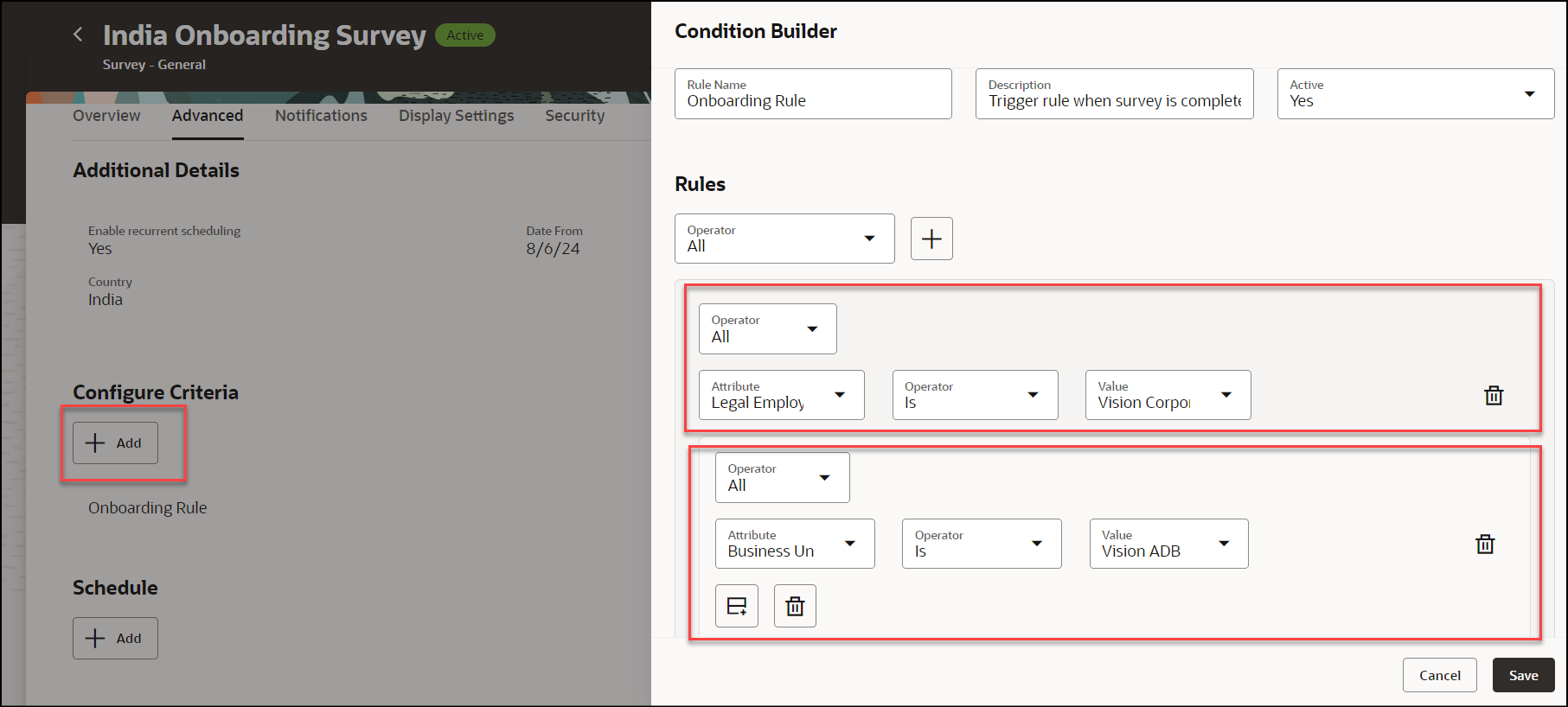This screenshot has height=707, width=1568.
Task: Open the Operator Is dropdown in the Business Unit row
Action: [982, 544]
